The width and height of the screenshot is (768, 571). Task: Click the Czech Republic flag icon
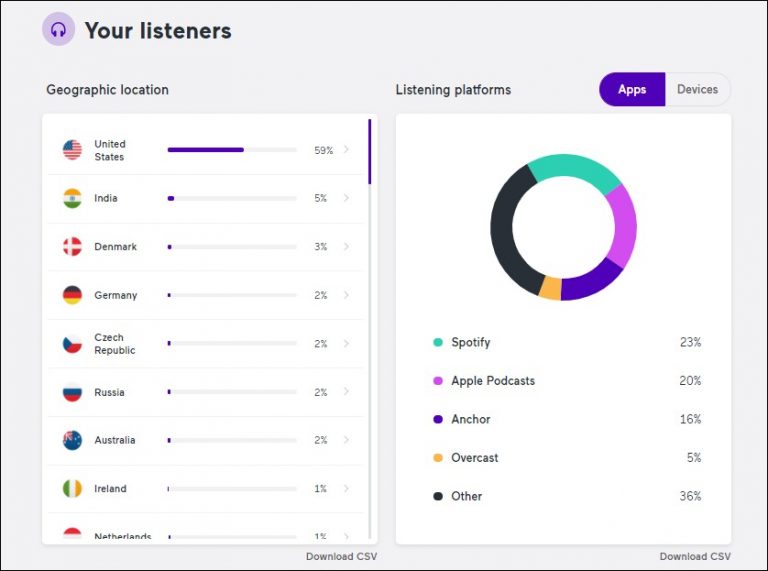tap(72, 344)
